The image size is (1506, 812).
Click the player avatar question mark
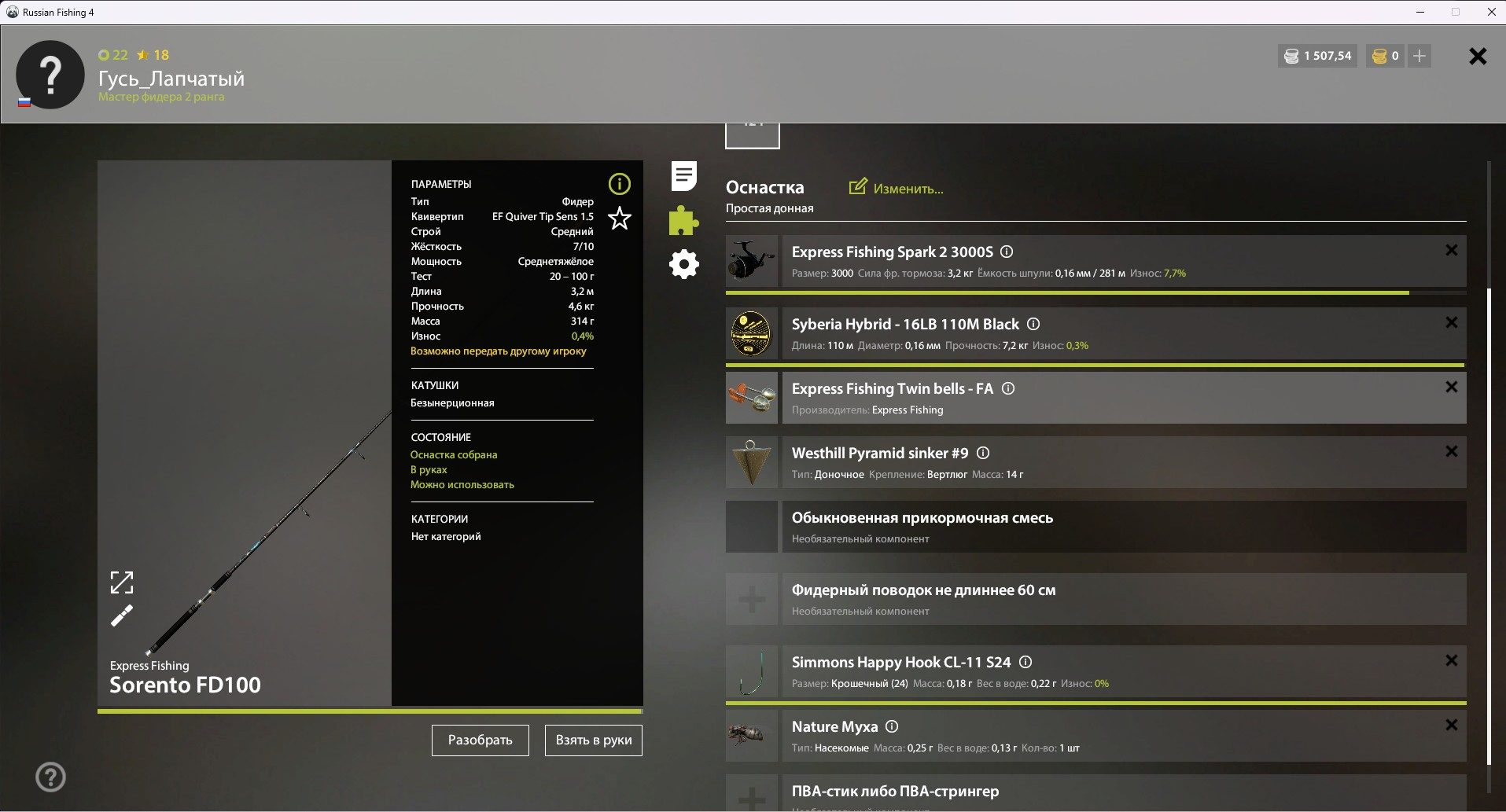click(x=50, y=75)
